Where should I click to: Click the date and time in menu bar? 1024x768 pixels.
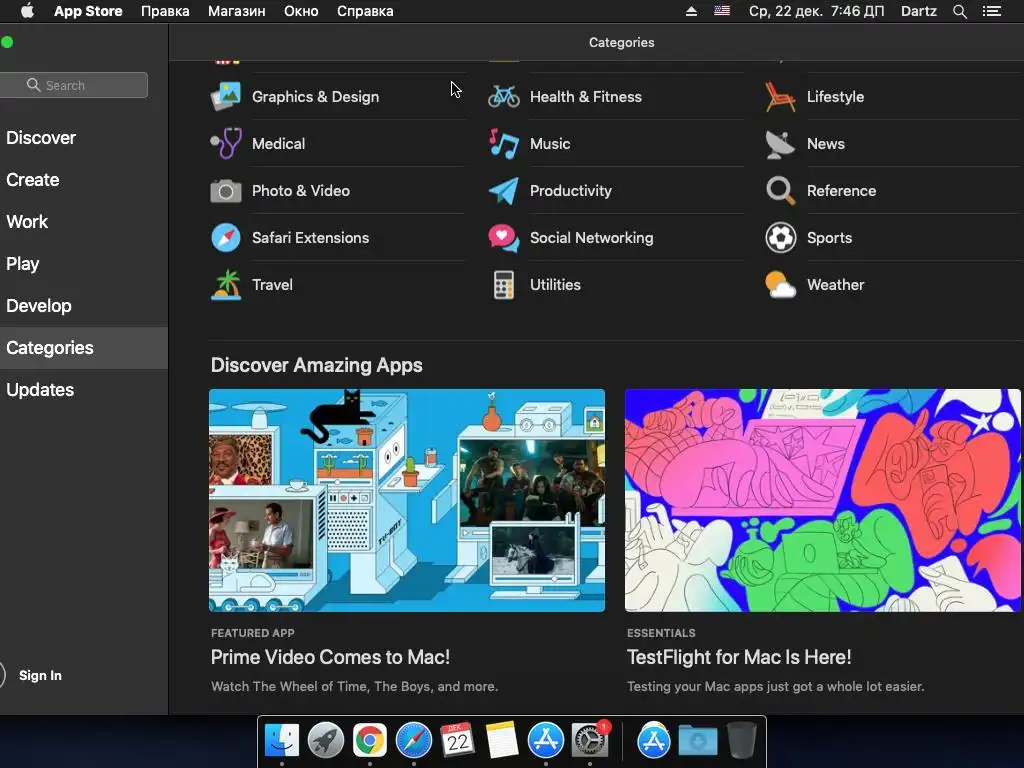click(816, 11)
